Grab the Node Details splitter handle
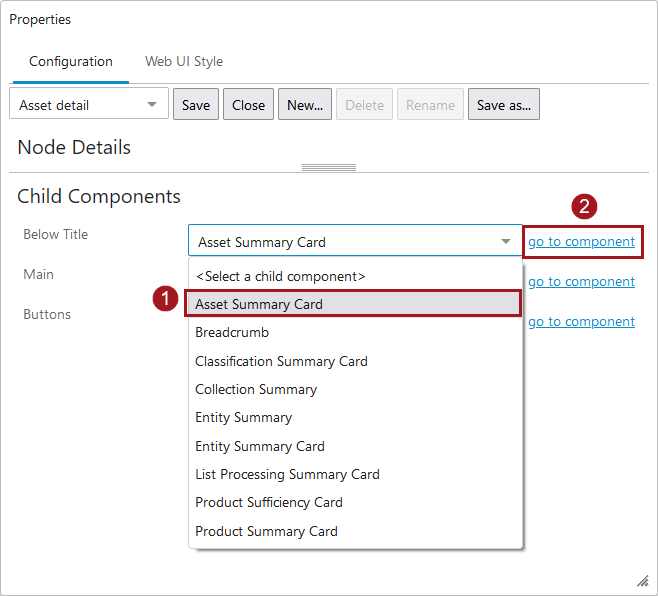 [x=328, y=167]
